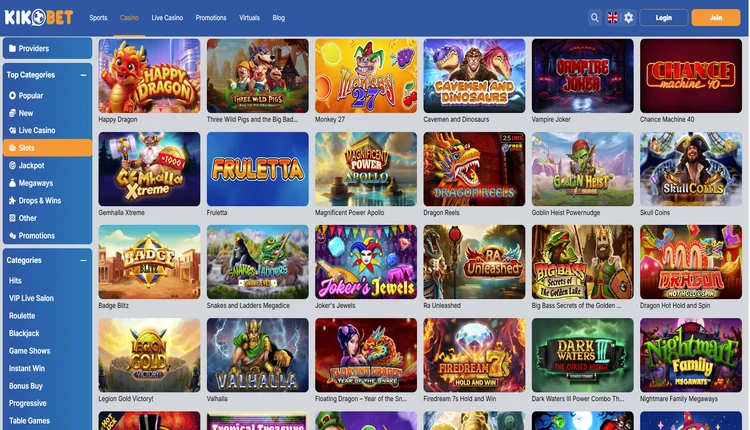Open the Goblin Heist Powernudge thumbnail
This screenshot has width=750, height=430.
(583, 169)
